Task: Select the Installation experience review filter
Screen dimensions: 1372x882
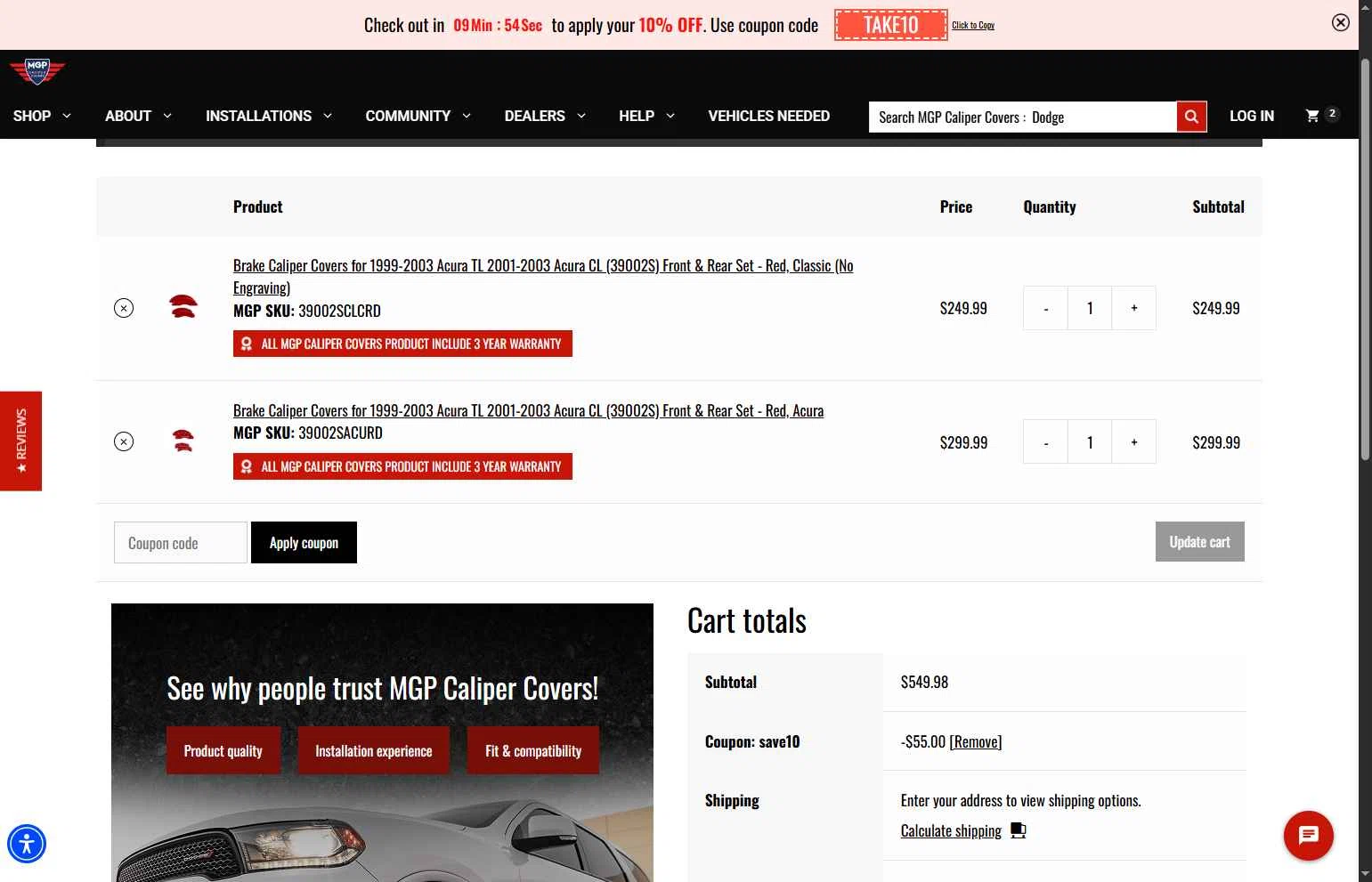Action: click(x=373, y=750)
